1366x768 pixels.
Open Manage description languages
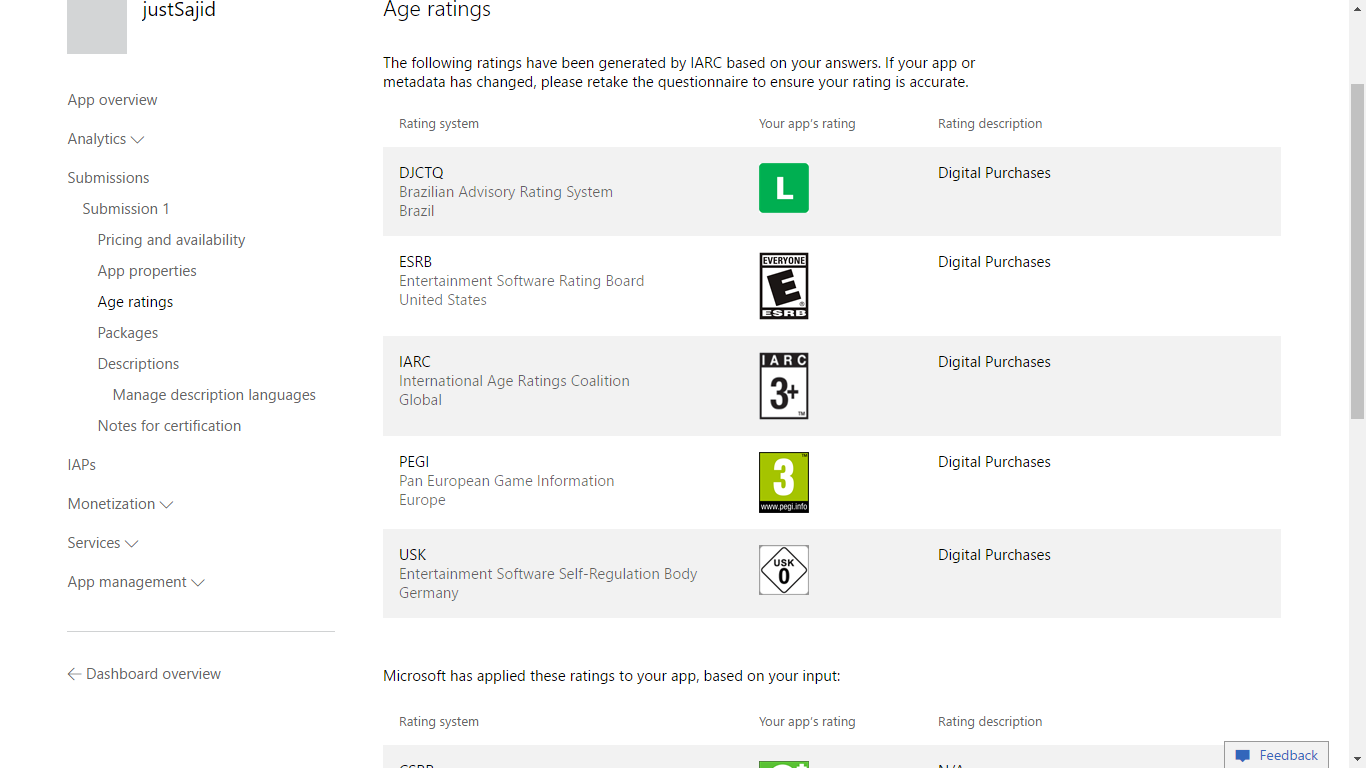214,395
